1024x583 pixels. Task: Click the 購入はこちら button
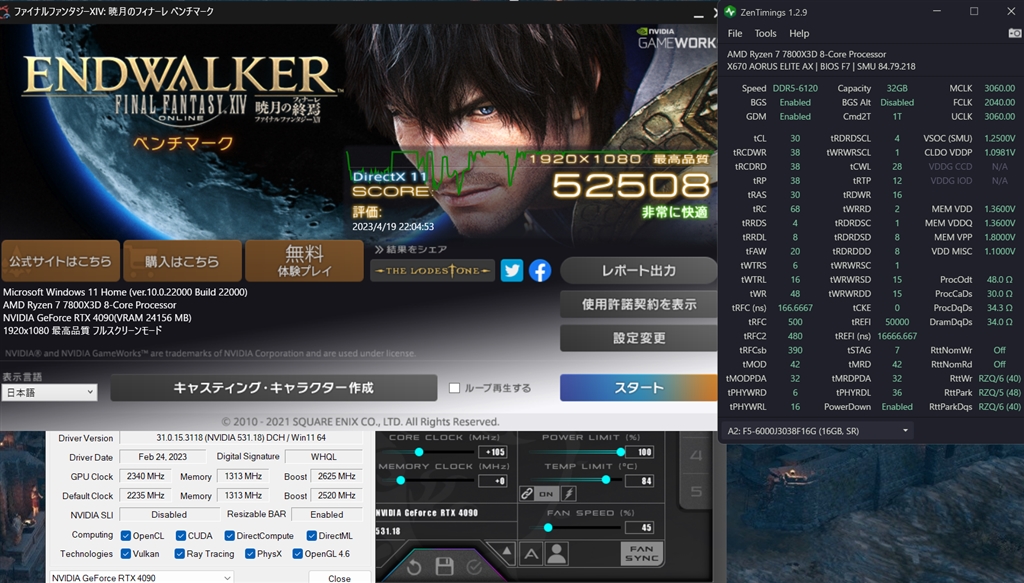pyautogui.click(x=182, y=261)
